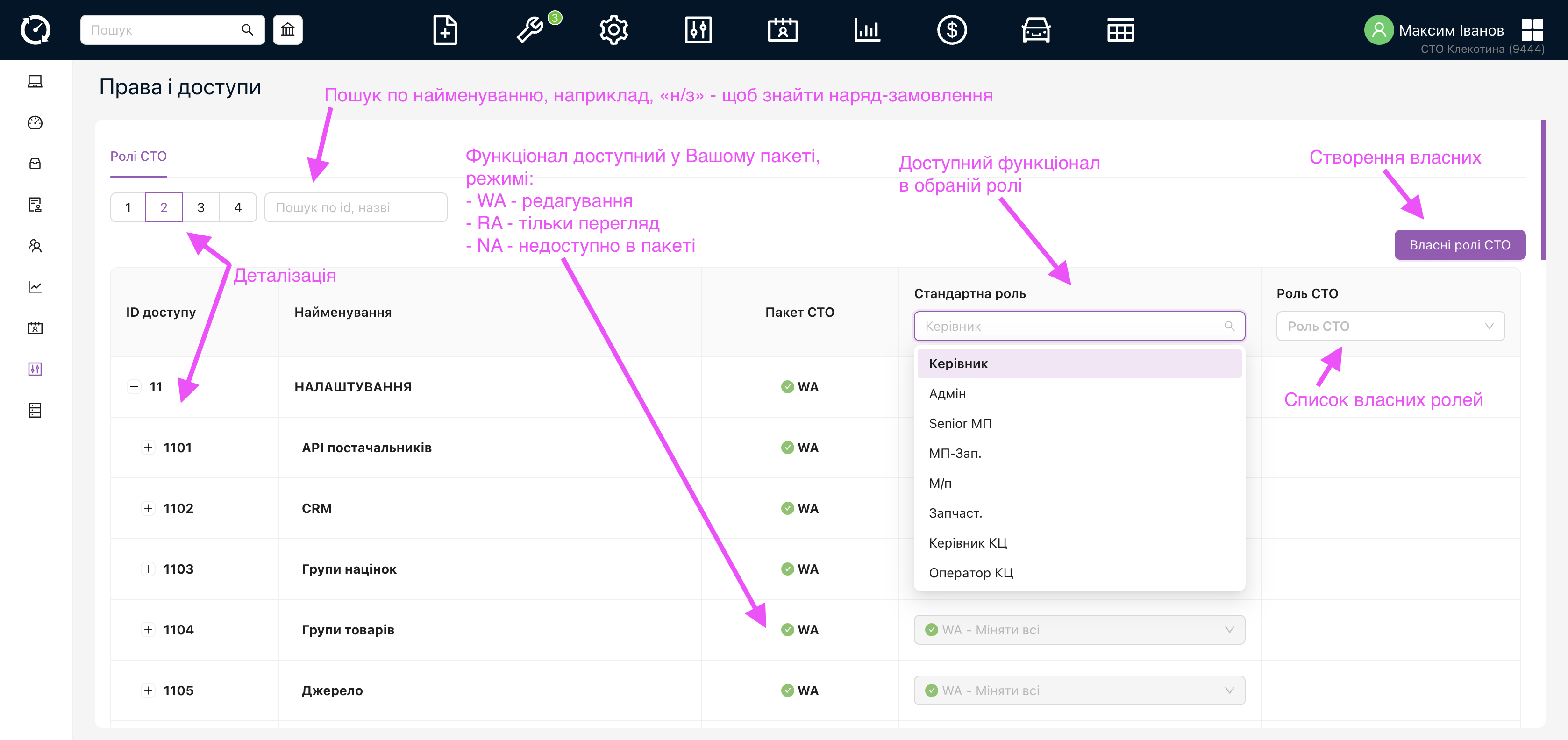Click the bar chart reports icon

[x=867, y=30]
